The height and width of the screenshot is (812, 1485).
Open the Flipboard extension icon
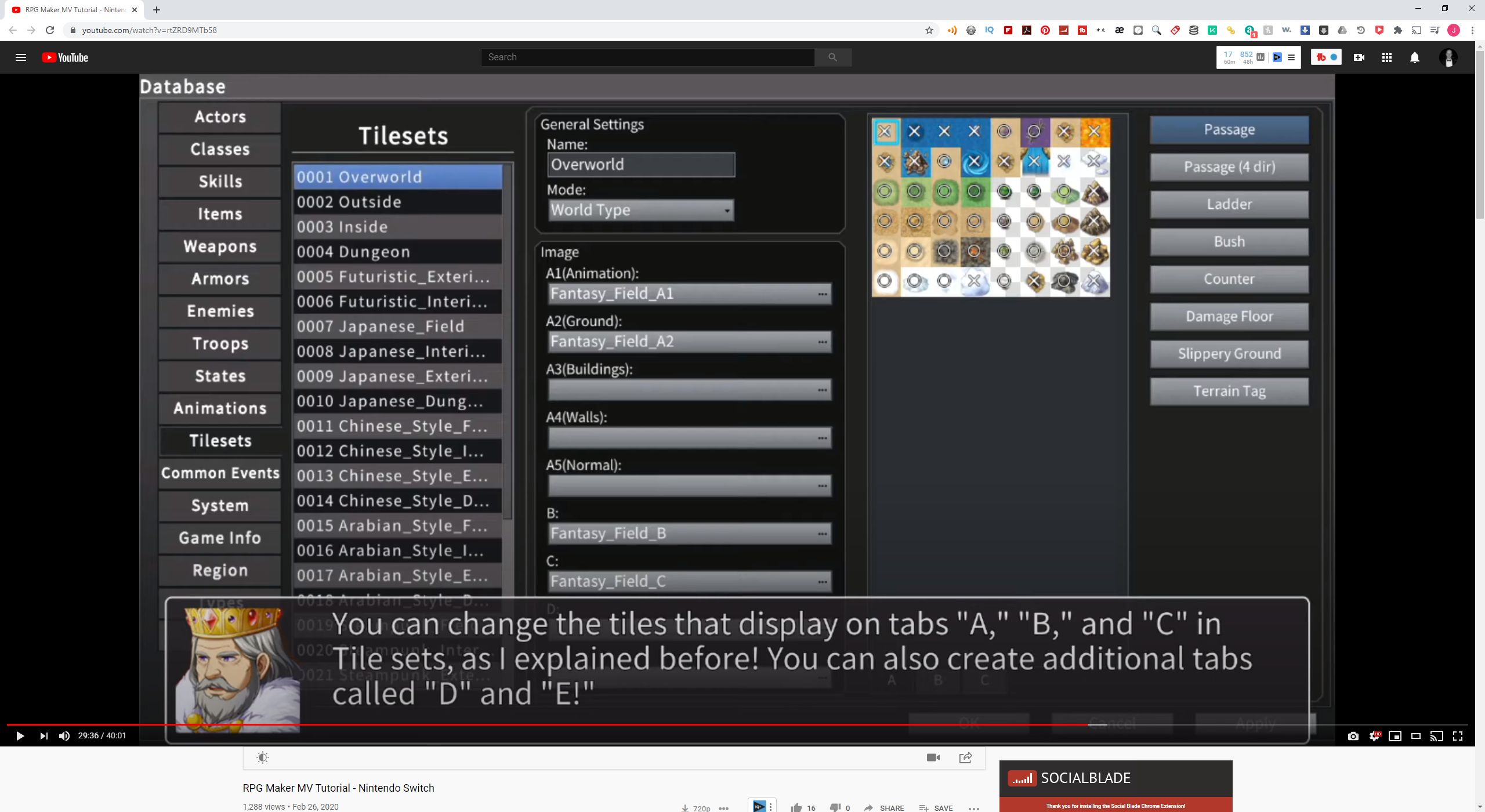(x=1008, y=30)
